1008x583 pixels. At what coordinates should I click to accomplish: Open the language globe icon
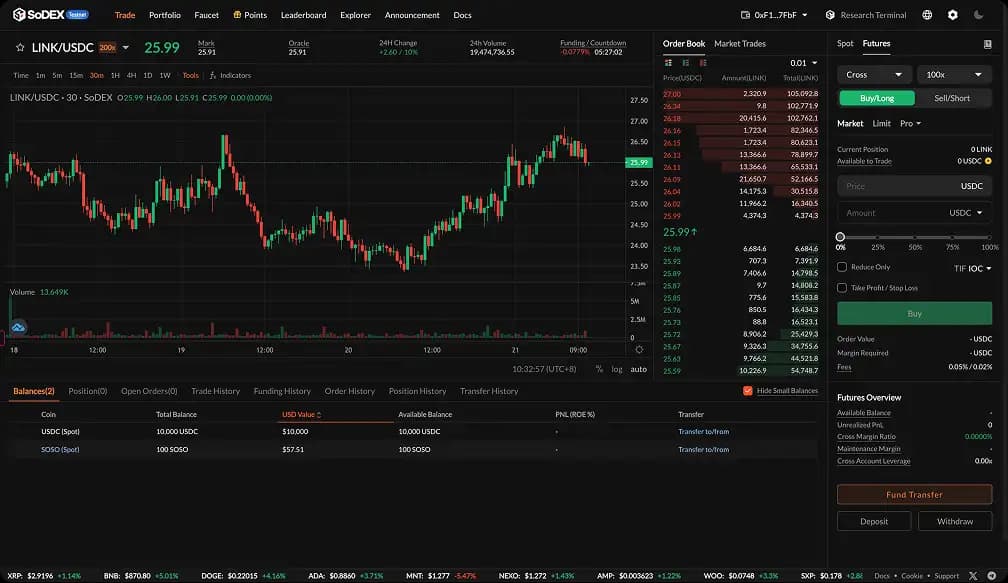tap(927, 15)
